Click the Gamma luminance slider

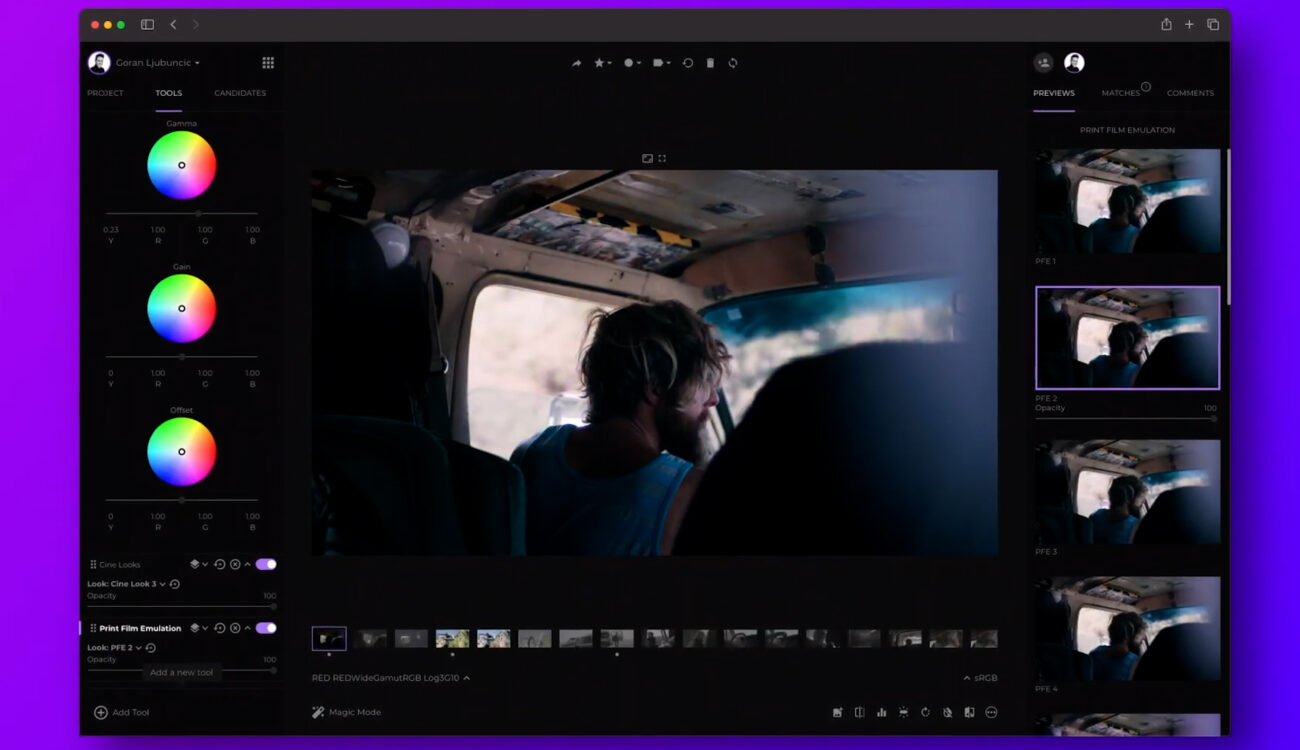click(x=181, y=213)
